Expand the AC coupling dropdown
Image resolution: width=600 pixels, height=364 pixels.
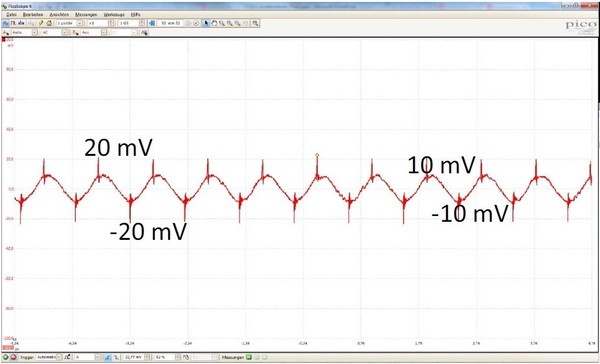point(64,33)
